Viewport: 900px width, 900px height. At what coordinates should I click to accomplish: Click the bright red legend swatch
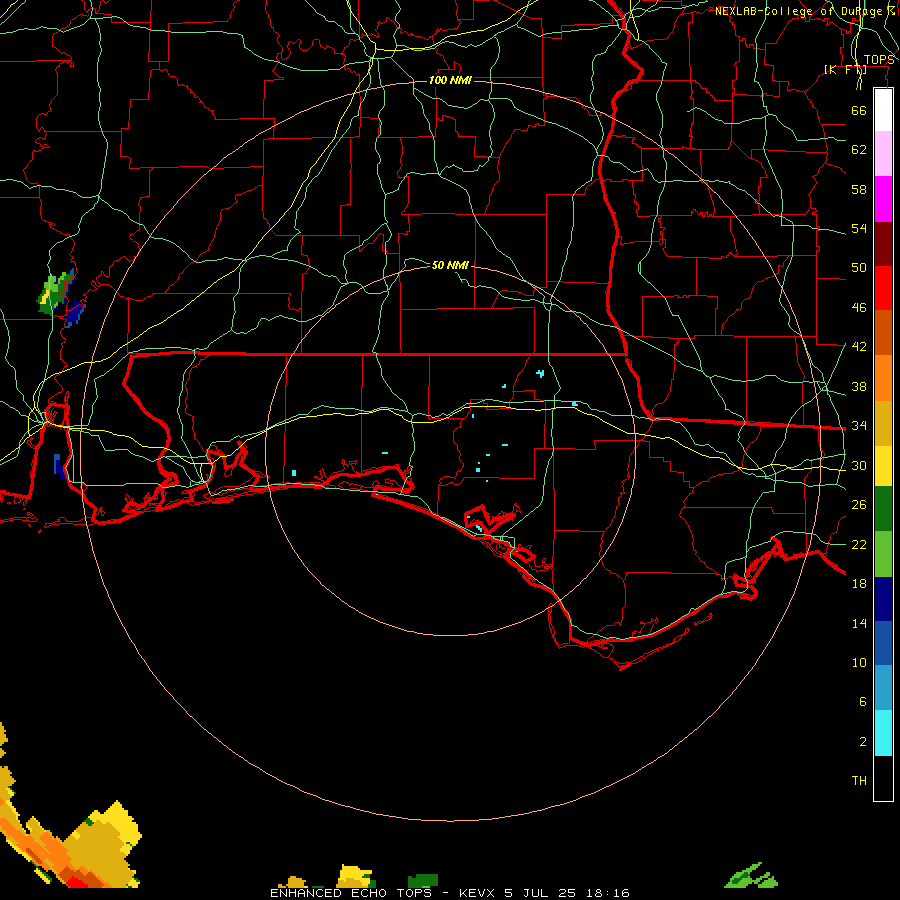[x=883, y=288]
